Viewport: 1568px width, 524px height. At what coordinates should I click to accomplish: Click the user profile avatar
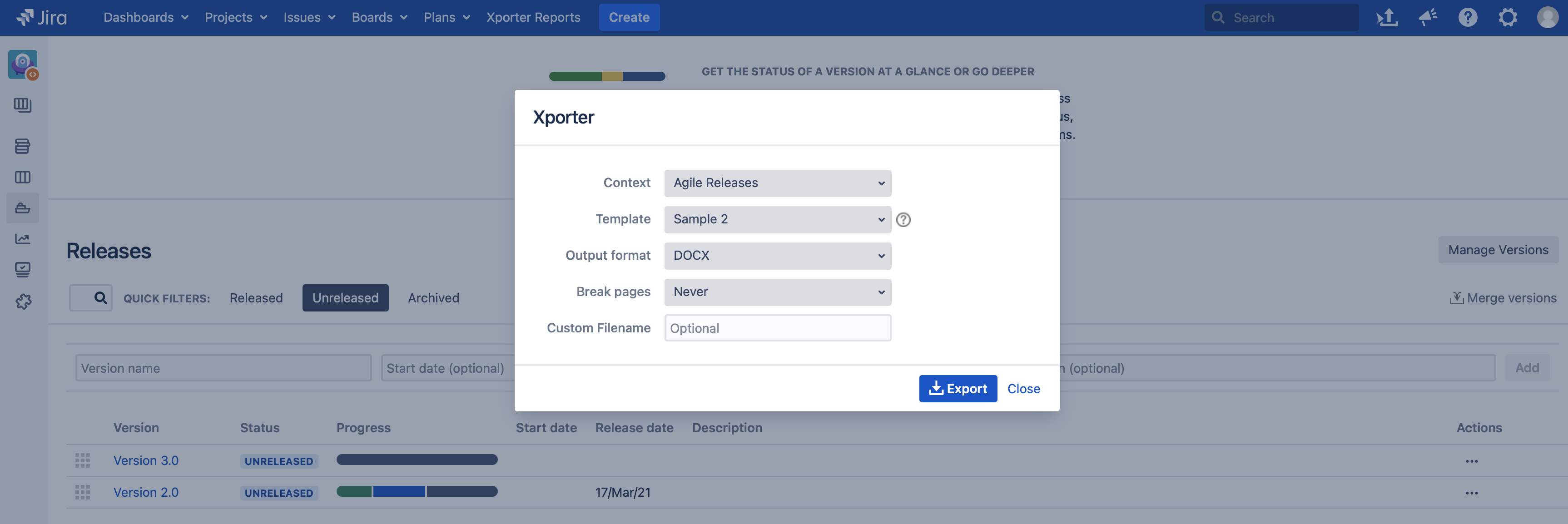coord(1547,17)
